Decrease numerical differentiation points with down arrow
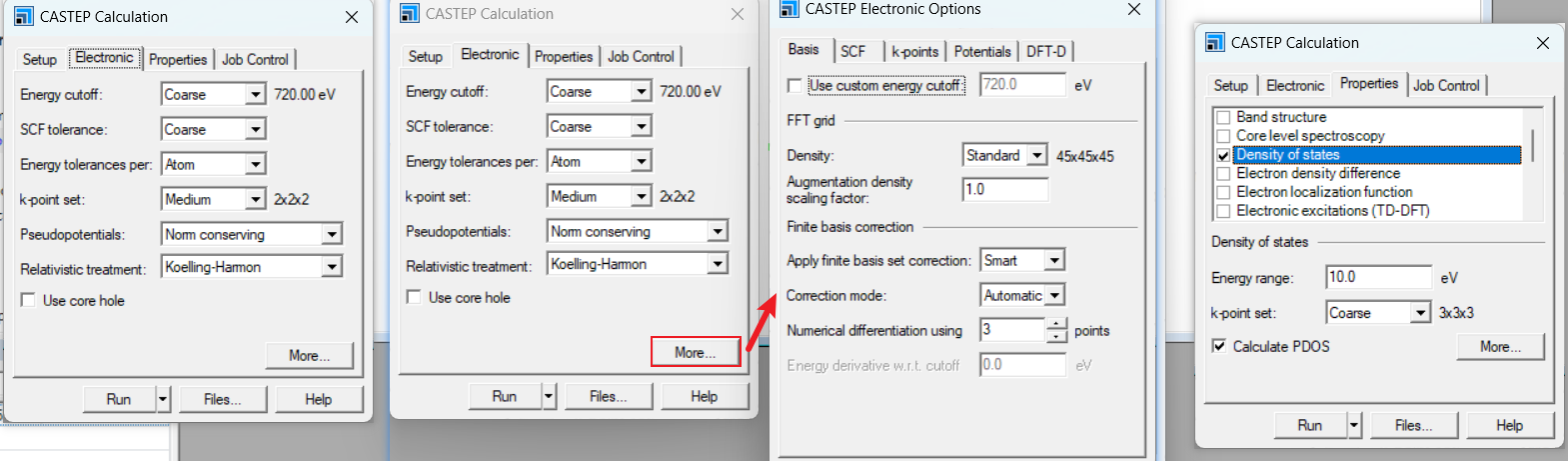The image size is (1568, 461). [1057, 336]
